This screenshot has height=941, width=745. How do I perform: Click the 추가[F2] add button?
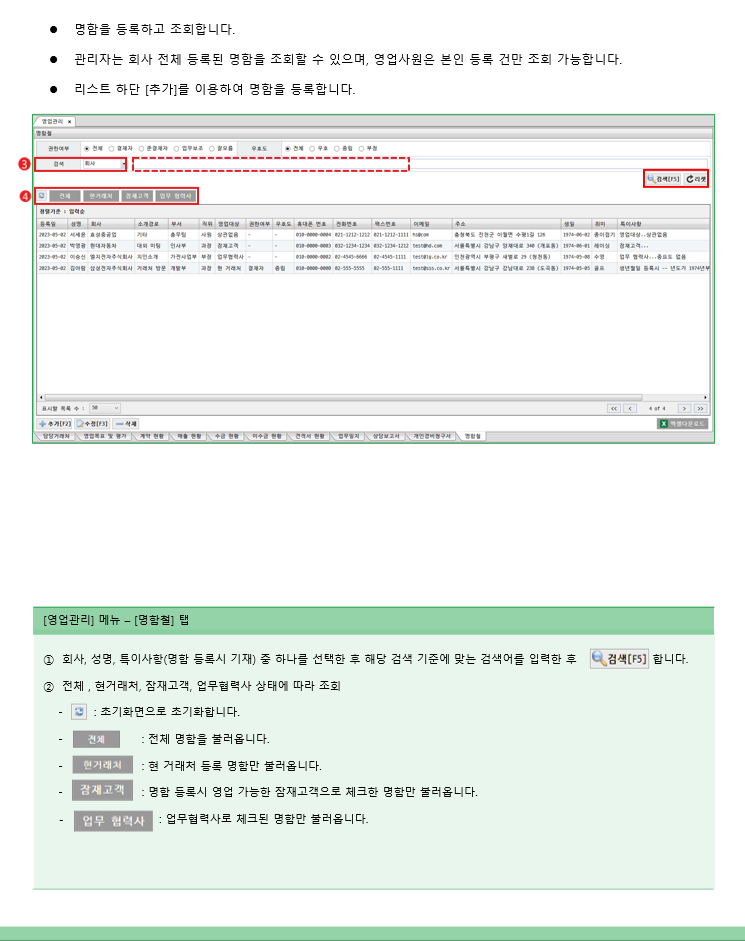tap(55, 424)
